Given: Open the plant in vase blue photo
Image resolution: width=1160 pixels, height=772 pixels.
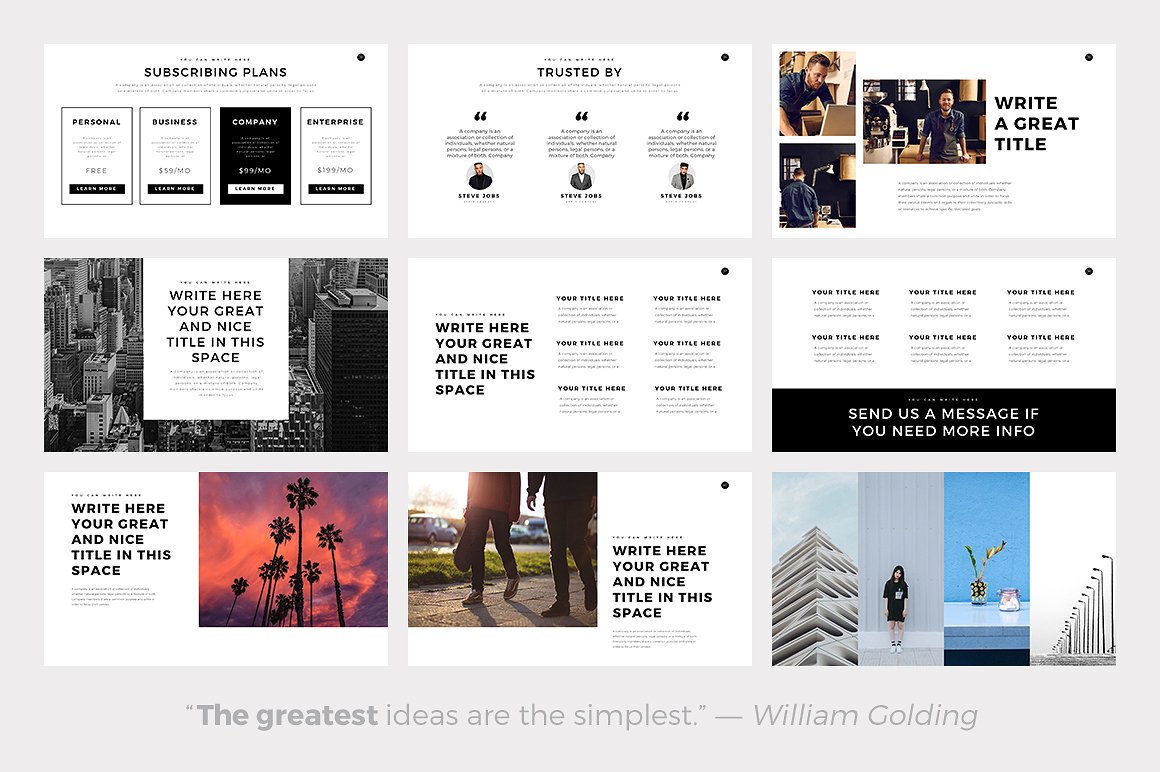Looking at the screenshot, I should [986, 569].
